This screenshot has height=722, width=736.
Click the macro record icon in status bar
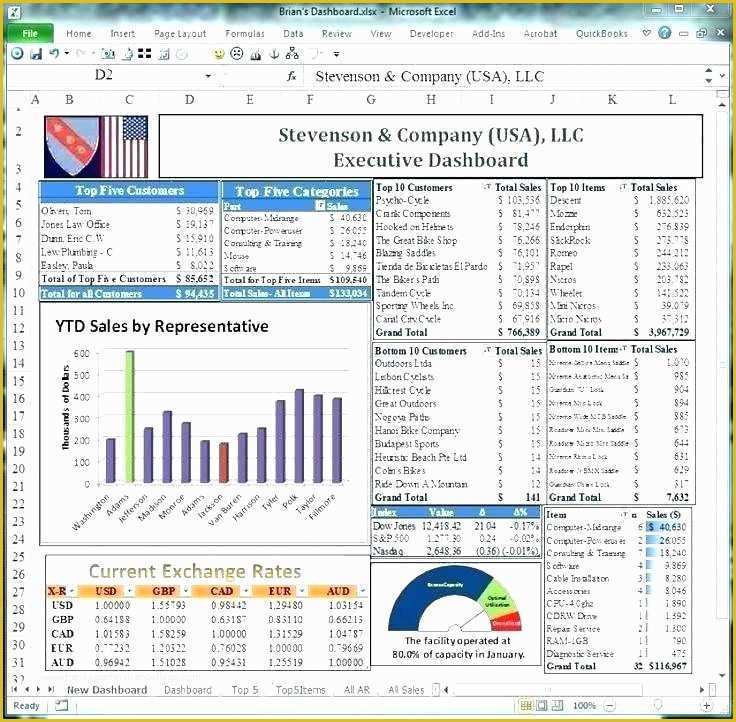pyautogui.click(x=61, y=705)
